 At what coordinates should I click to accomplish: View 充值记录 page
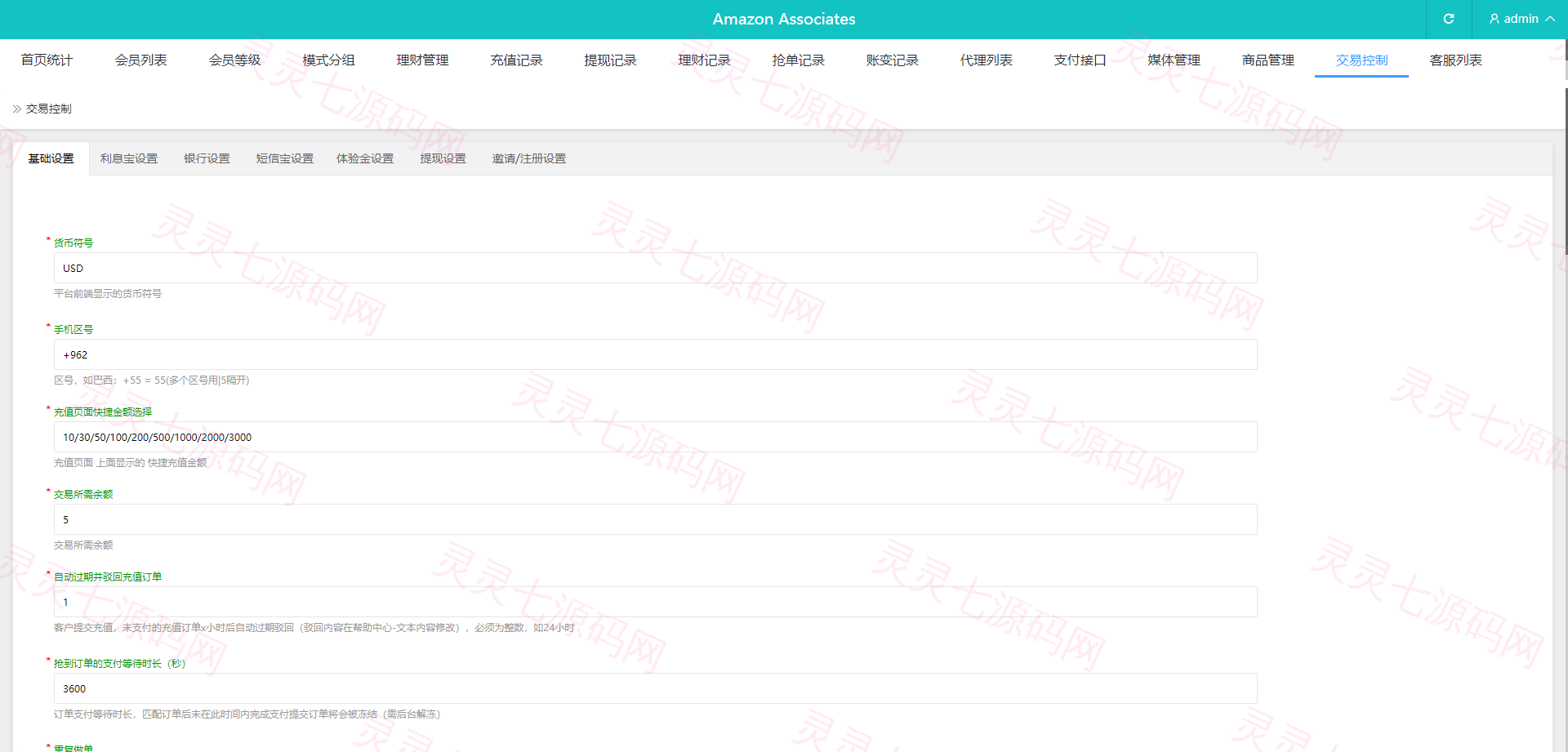click(516, 60)
